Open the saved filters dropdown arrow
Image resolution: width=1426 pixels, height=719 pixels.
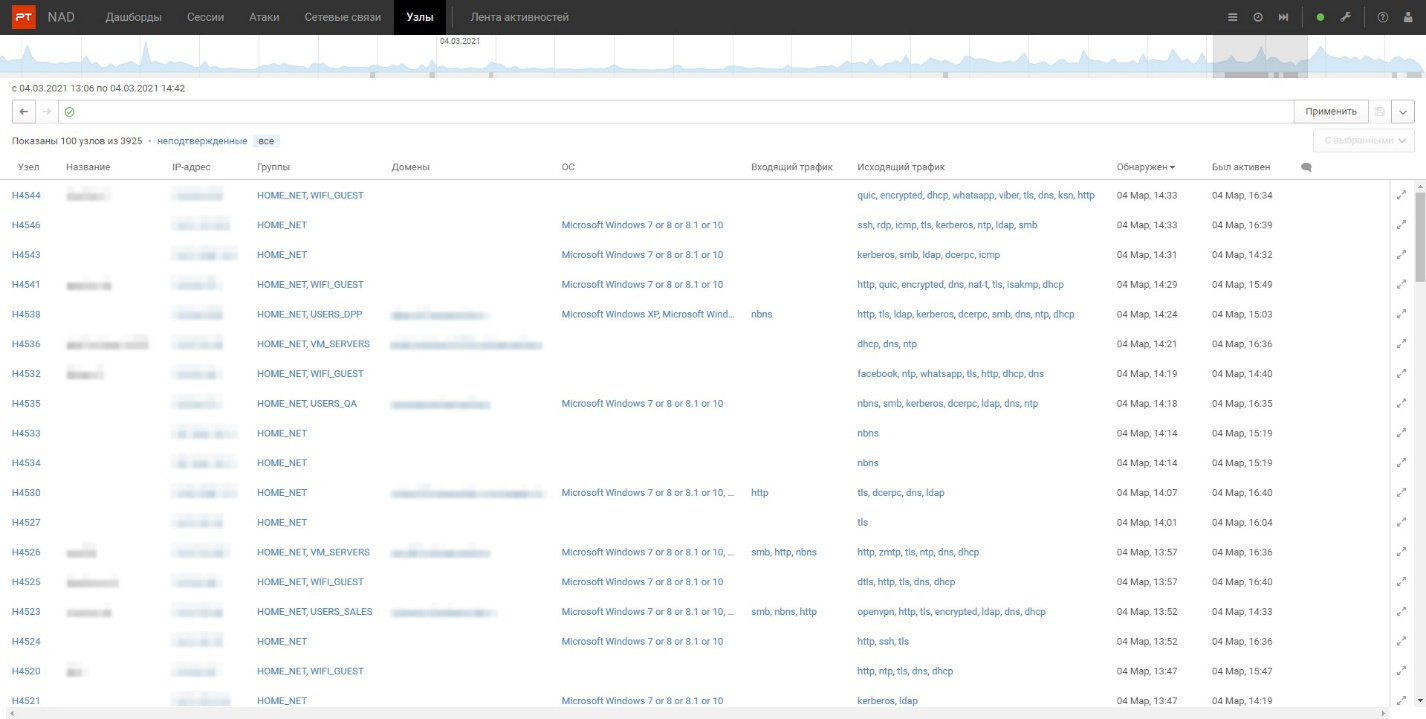point(1404,111)
